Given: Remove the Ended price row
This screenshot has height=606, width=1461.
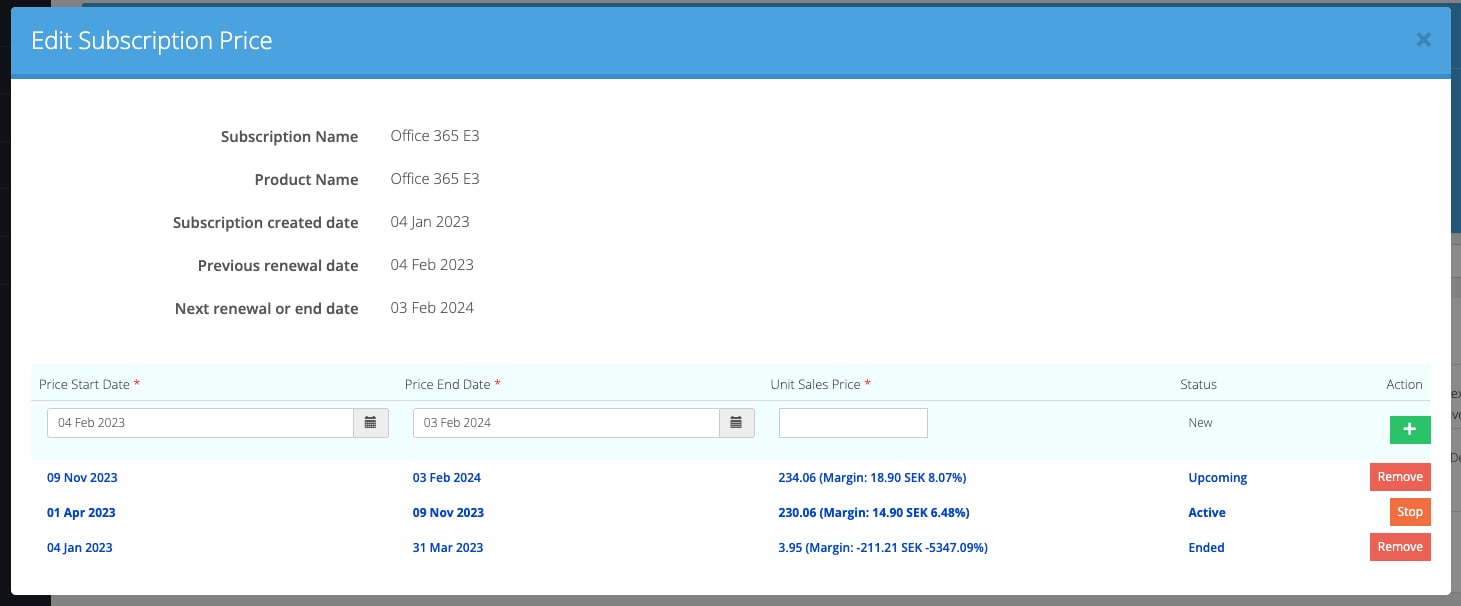Looking at the screenshot, I should [1400, 547].
